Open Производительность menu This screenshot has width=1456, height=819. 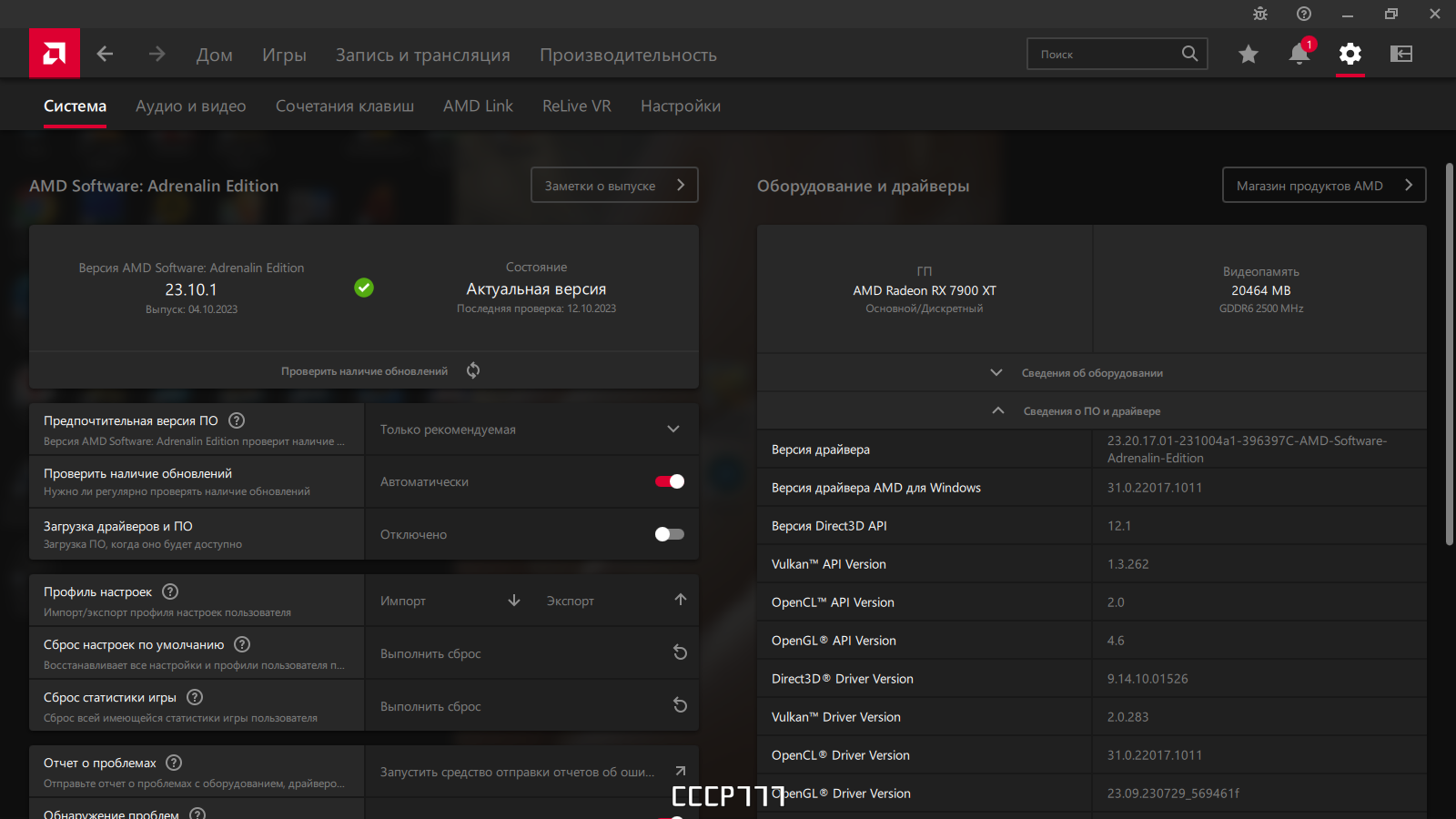pos(628,55)
